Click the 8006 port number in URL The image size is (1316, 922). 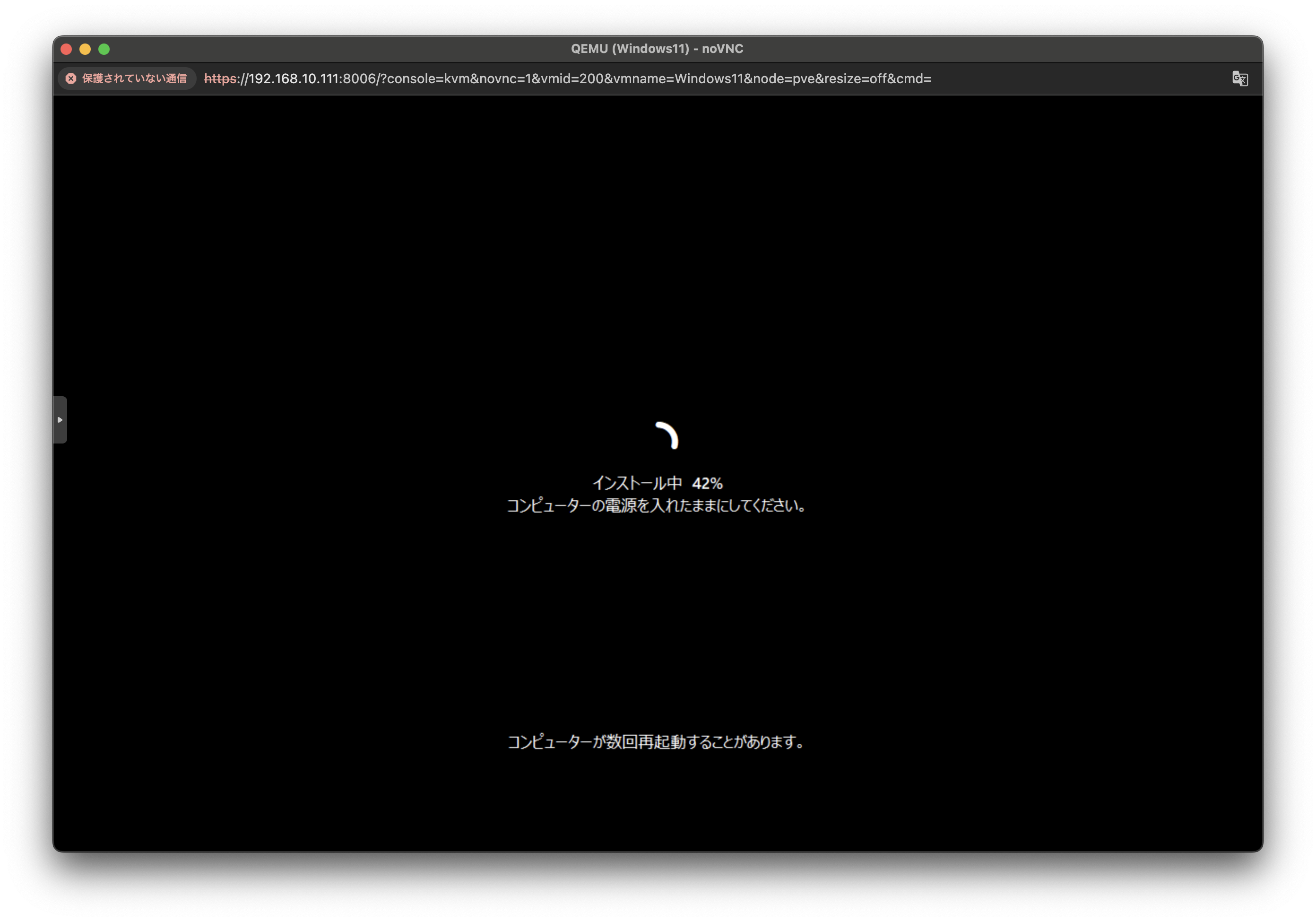(359, 78)
